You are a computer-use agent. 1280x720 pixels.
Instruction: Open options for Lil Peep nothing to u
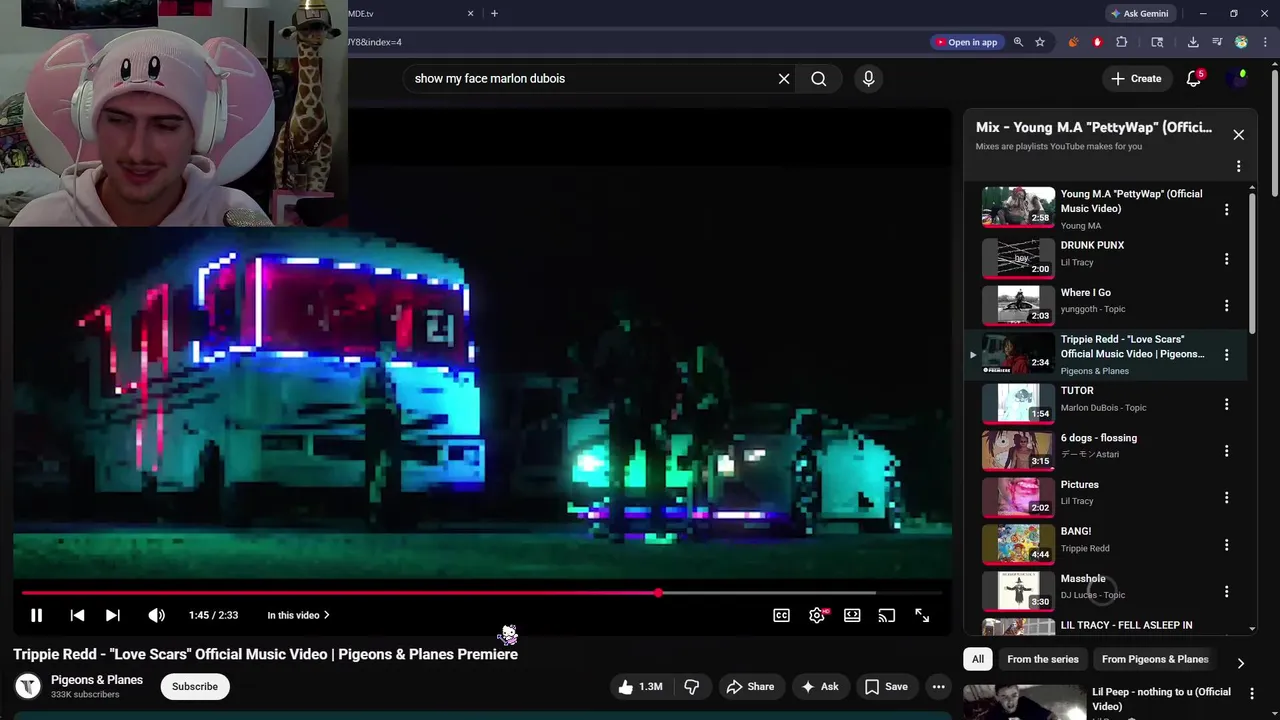pos(1251,692)
